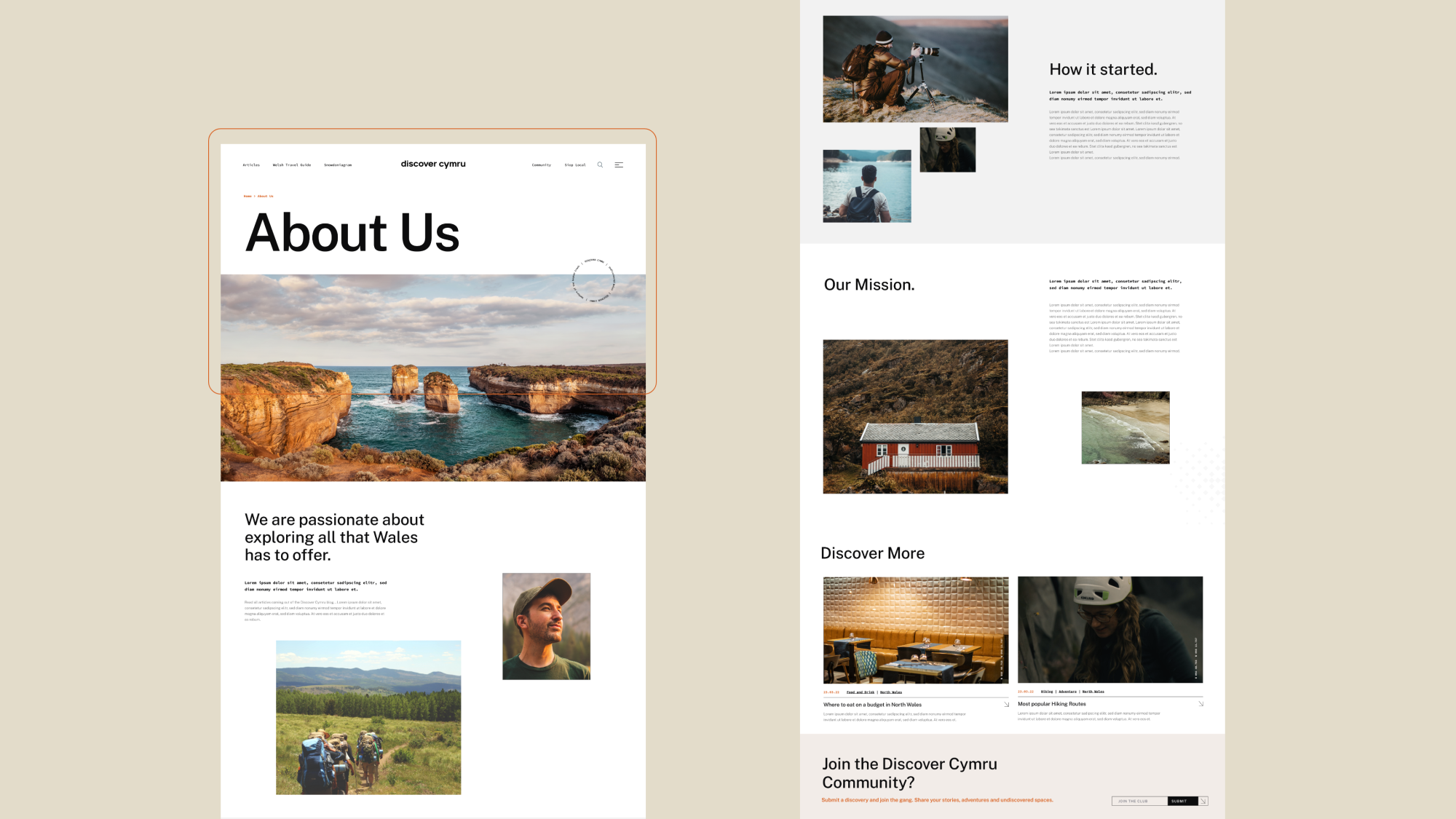Focus the JOIN THE CLUB input field
The image size is (1456, 819).
(x=1139, y=801)
